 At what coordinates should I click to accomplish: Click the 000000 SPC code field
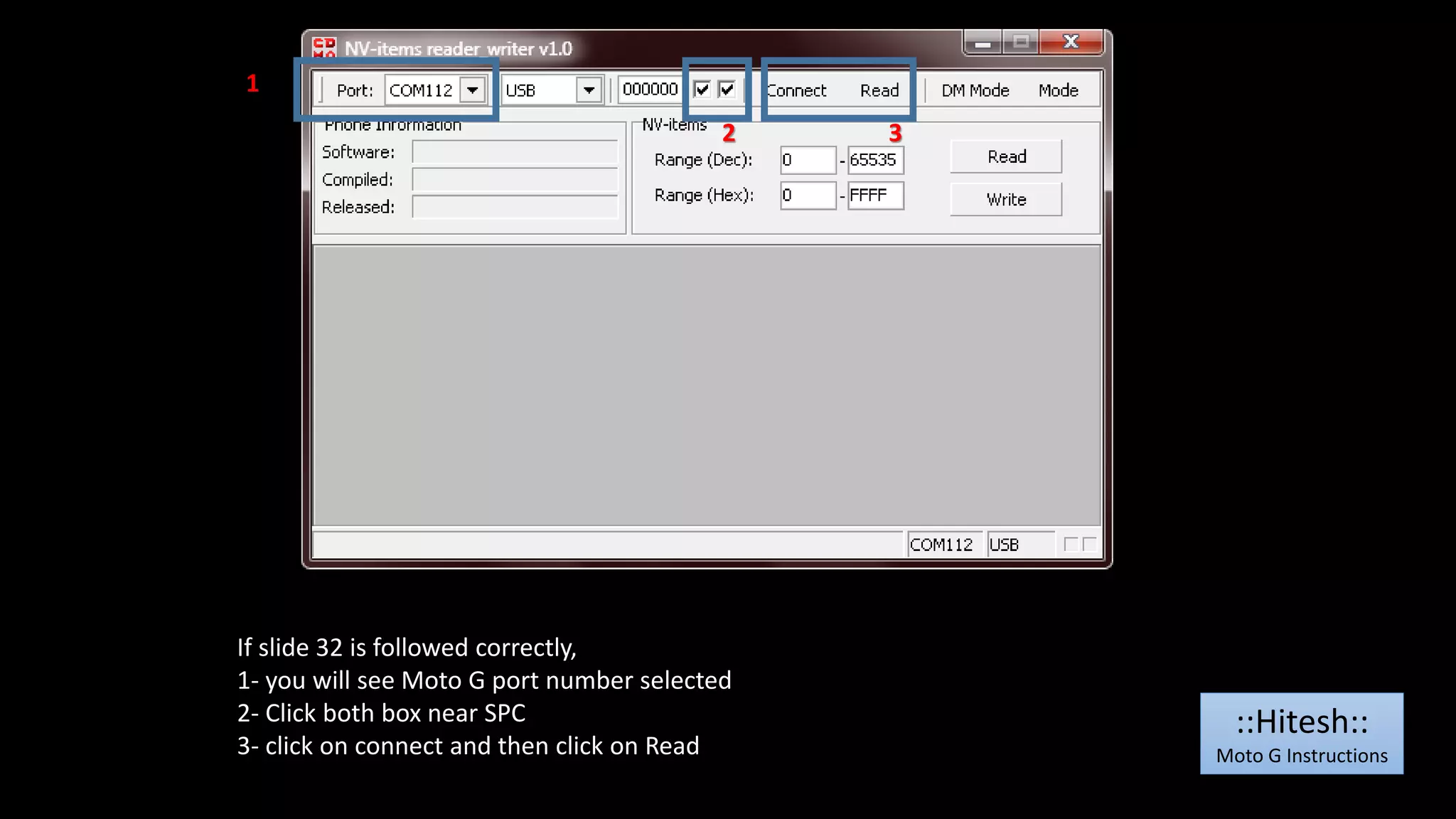(650, 90)
